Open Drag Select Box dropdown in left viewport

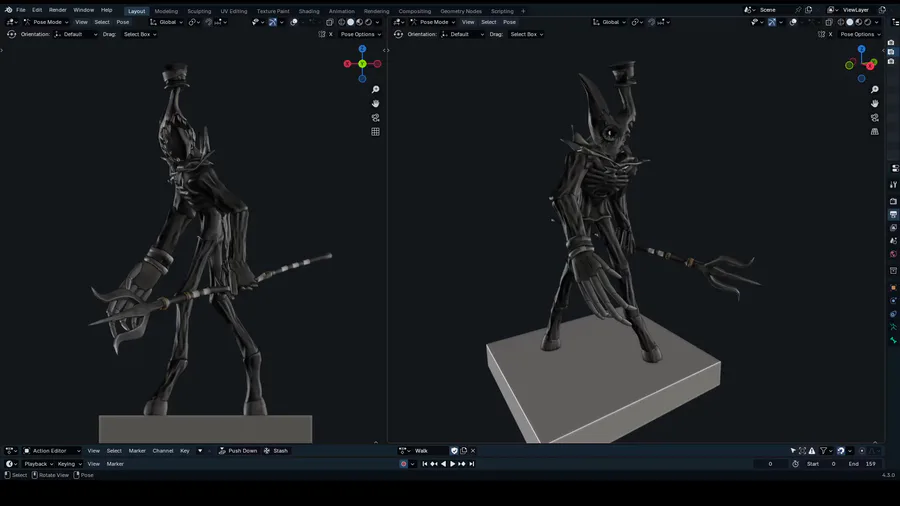pyautogui.click(x=139, y=34)
